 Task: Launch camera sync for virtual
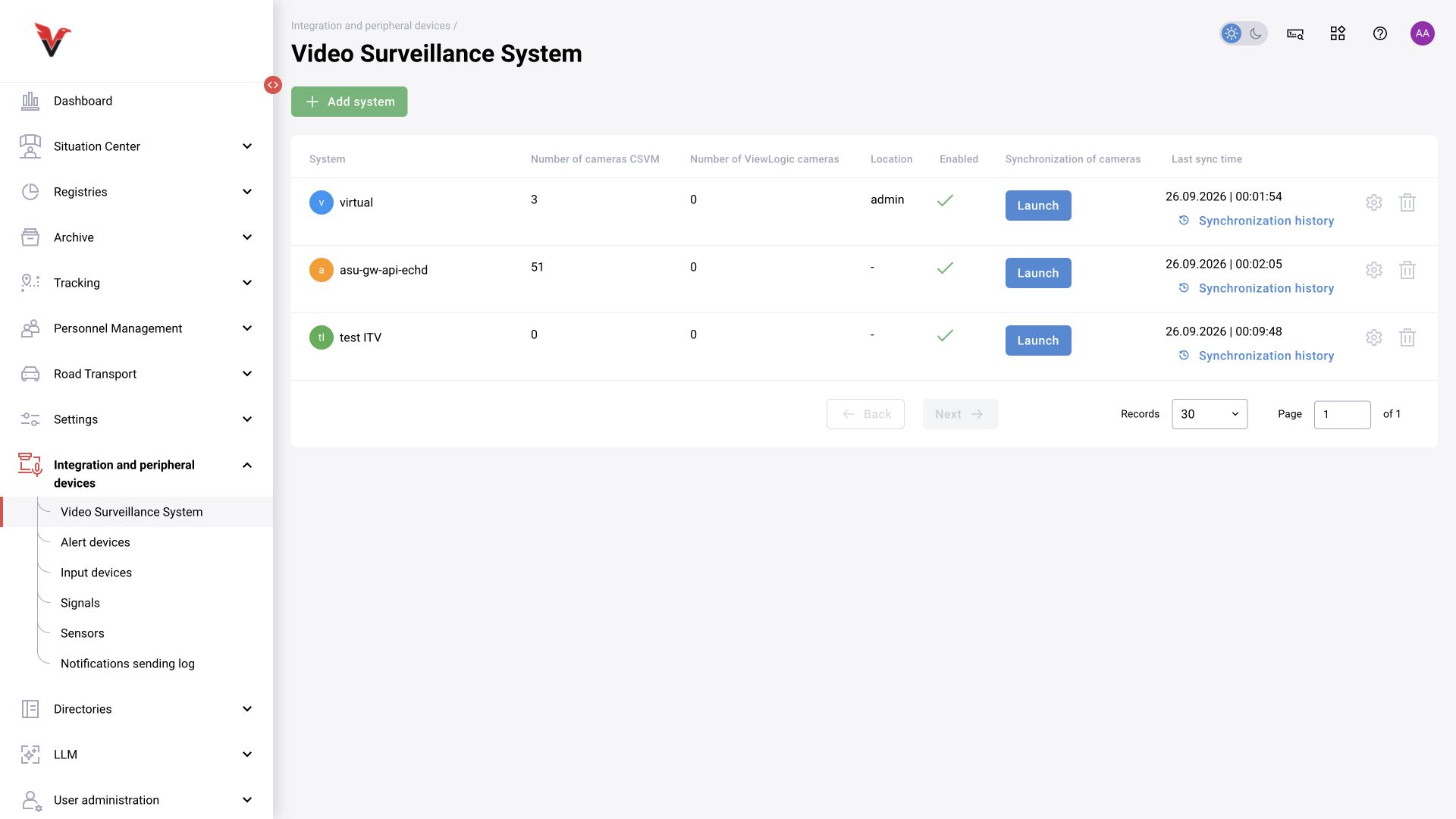tap(1037, 206)
